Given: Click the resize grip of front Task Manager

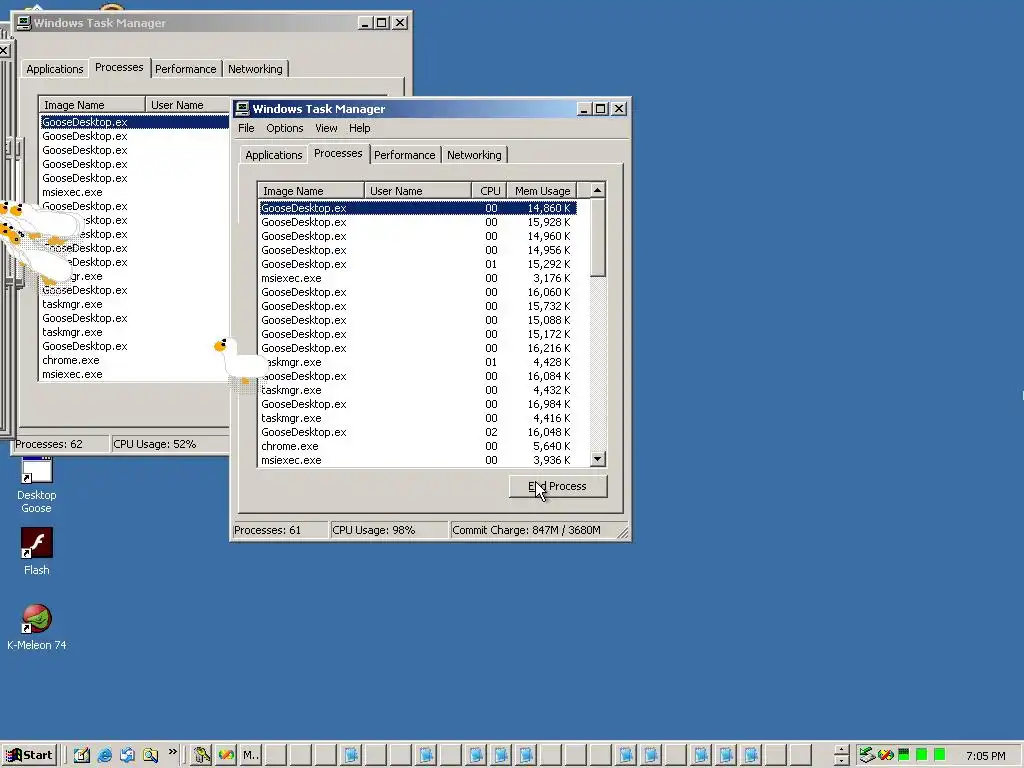Looking at the screenshot, I should [623, 533].
